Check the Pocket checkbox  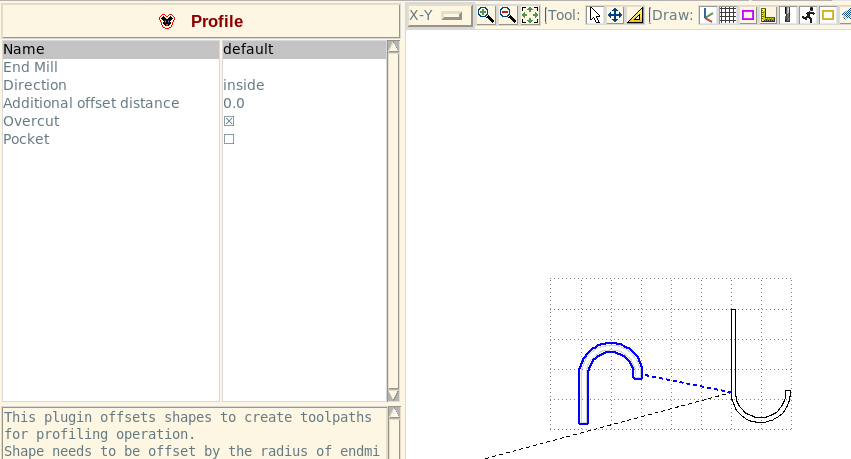[229, 139]
